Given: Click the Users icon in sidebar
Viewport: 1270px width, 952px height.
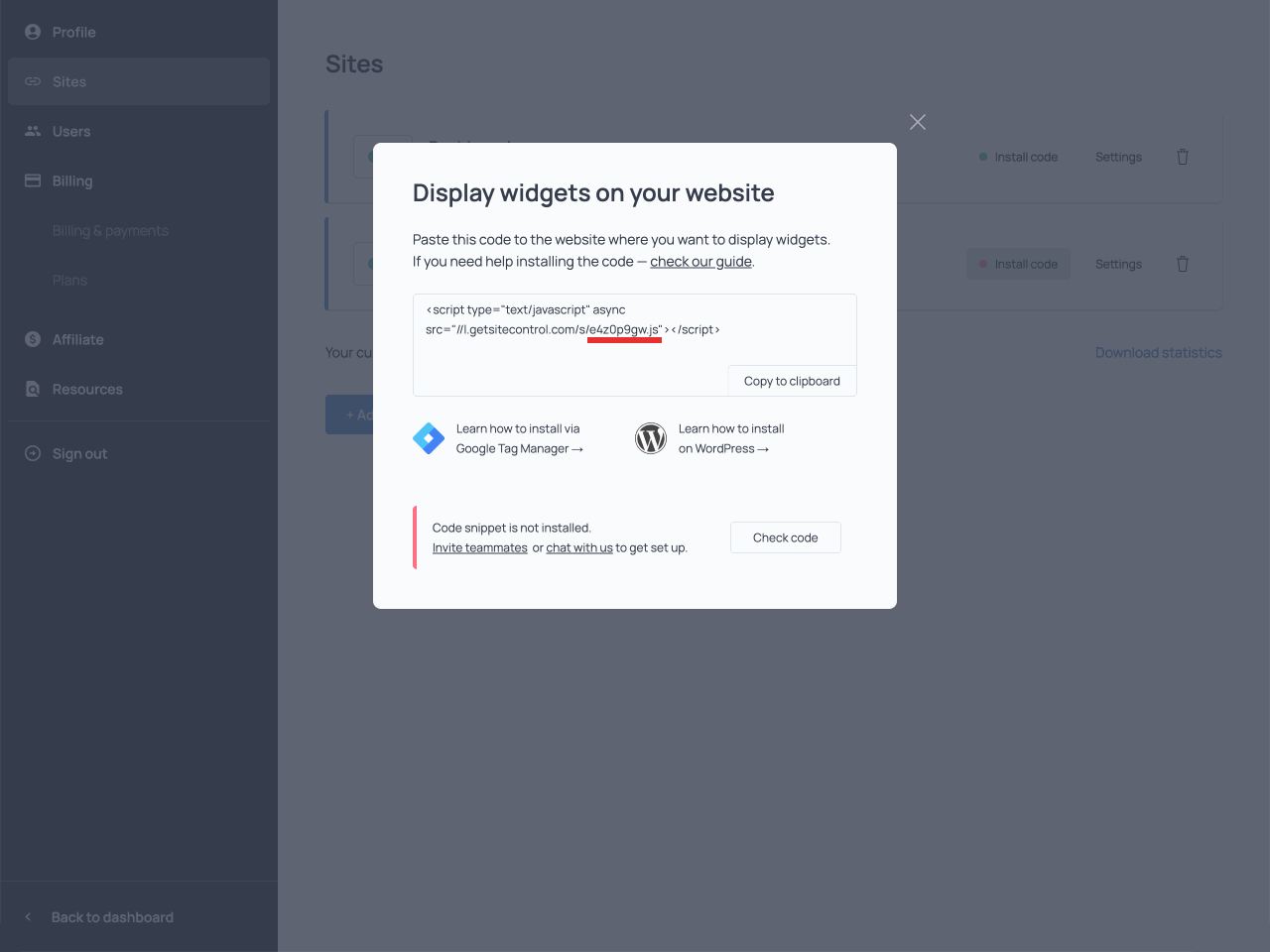Looking at the screenshot, I should [x=32, y=131].
